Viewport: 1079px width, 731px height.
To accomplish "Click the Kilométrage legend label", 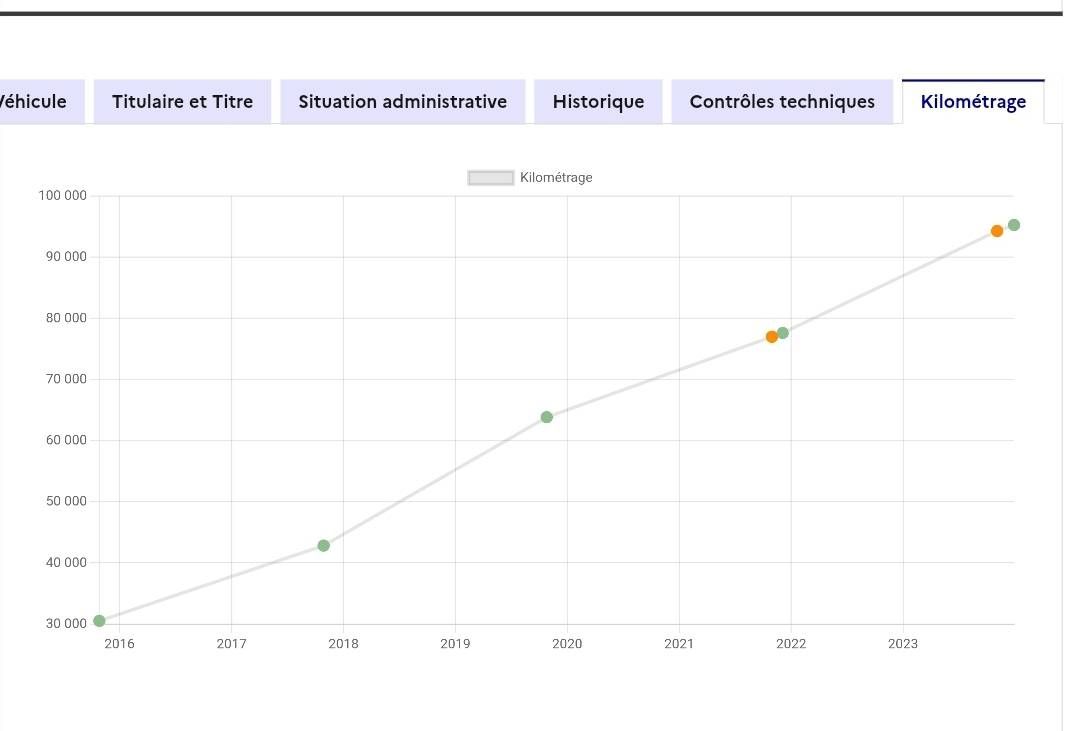I will (x=556, y=178).
